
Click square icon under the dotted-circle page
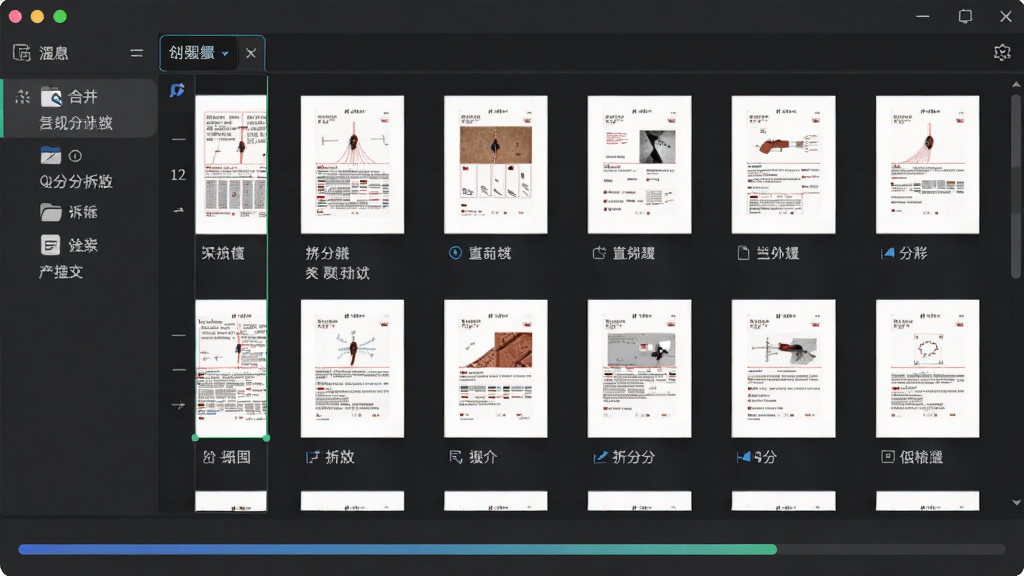[888, 456]
